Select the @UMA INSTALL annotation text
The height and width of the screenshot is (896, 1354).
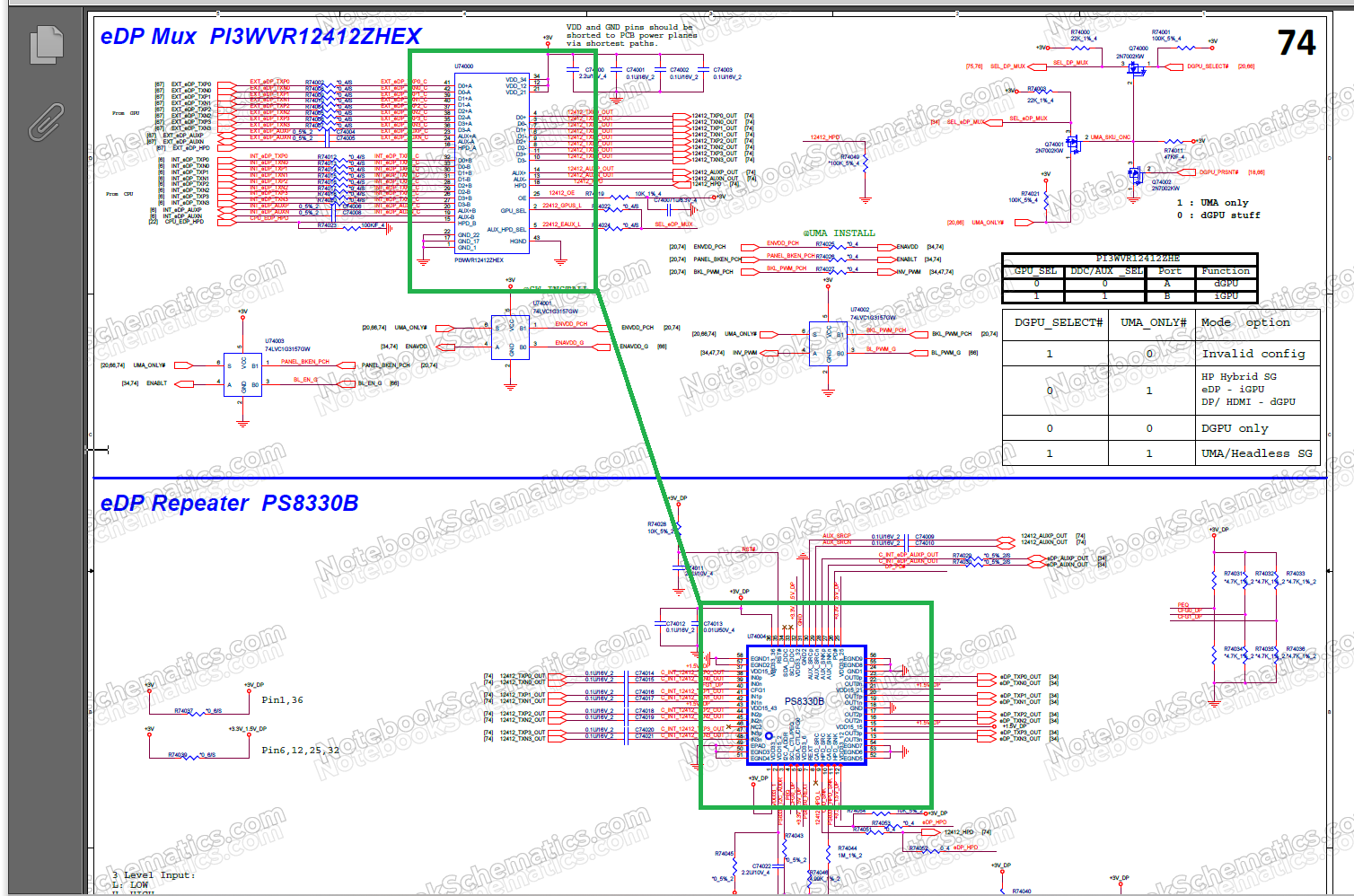(839, 233)
